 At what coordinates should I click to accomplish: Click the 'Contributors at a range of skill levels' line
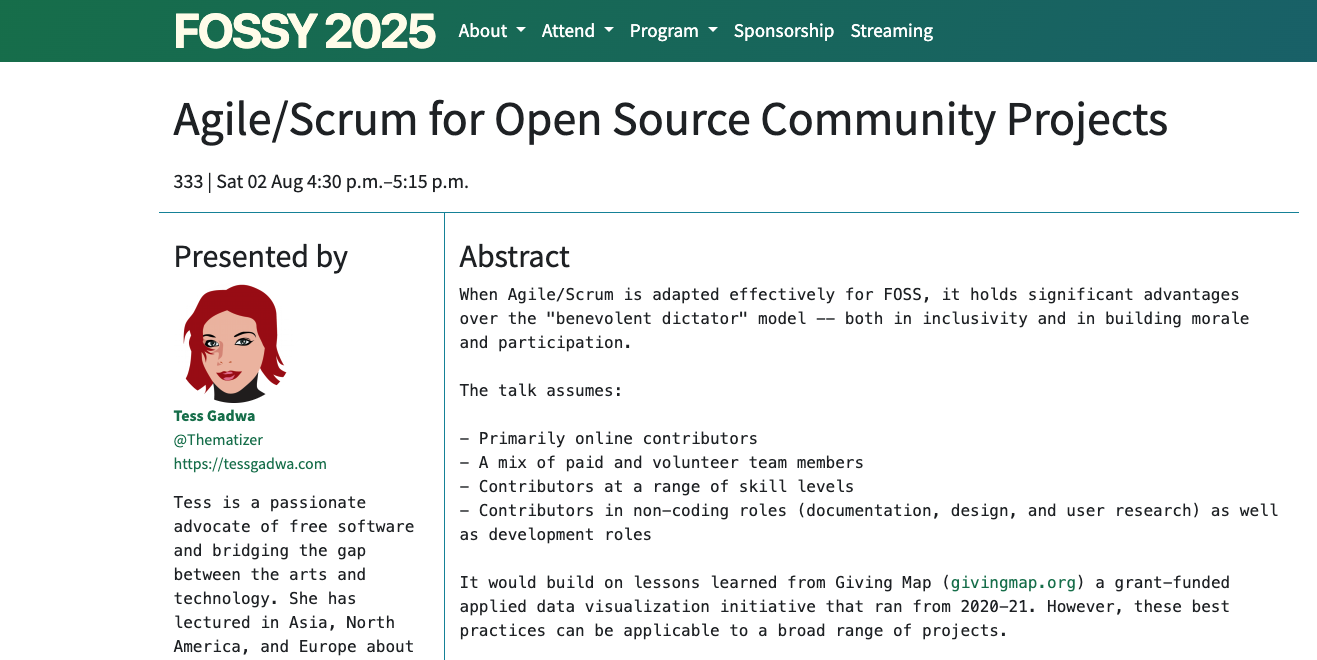coord(657,486)
